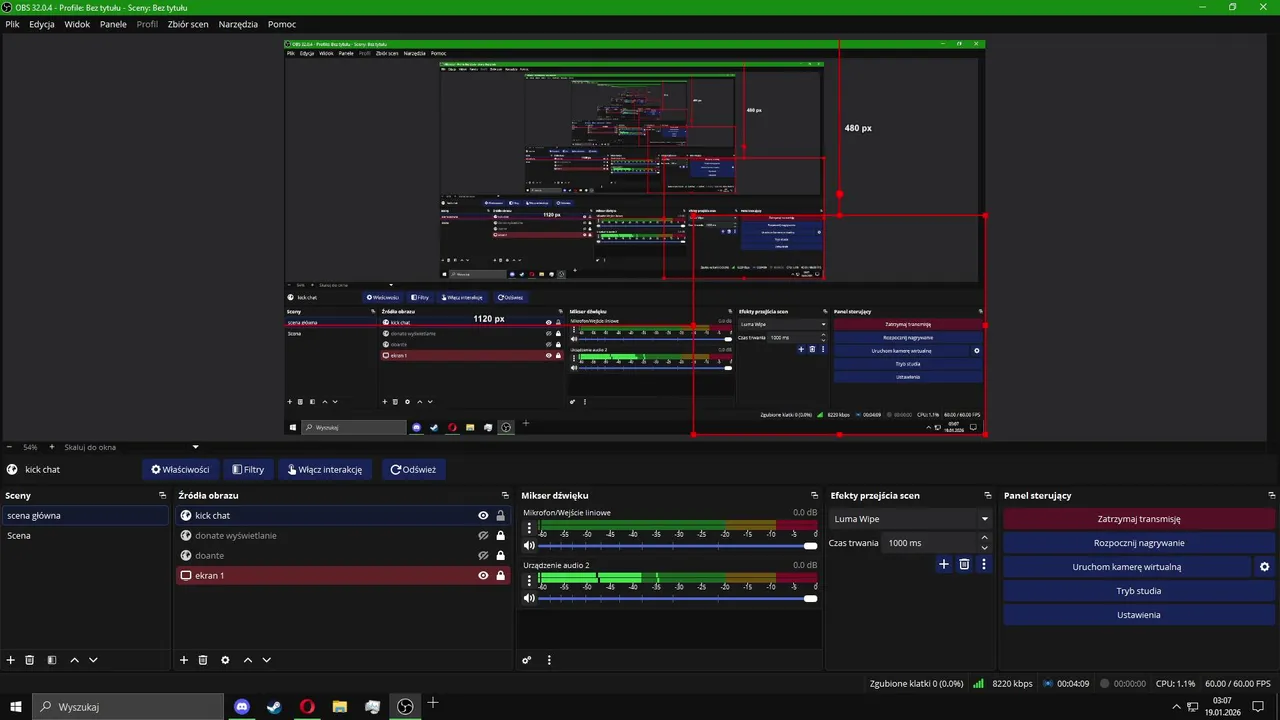This screenshot has width=1280, height=720.
Task: Open virtual camera settings gear
Action: click(1264, 567)
